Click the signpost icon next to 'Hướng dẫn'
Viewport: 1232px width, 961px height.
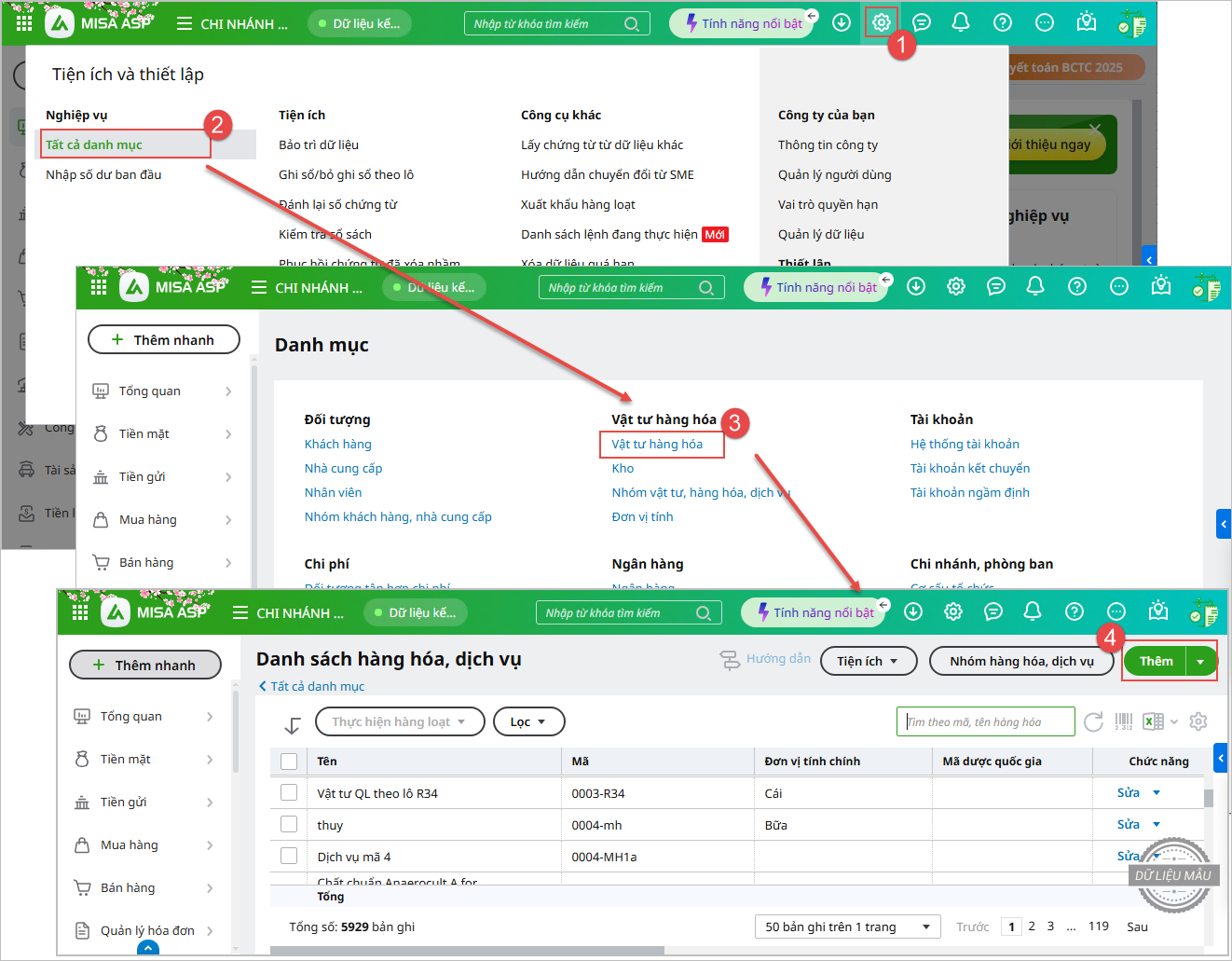[730, 660]
